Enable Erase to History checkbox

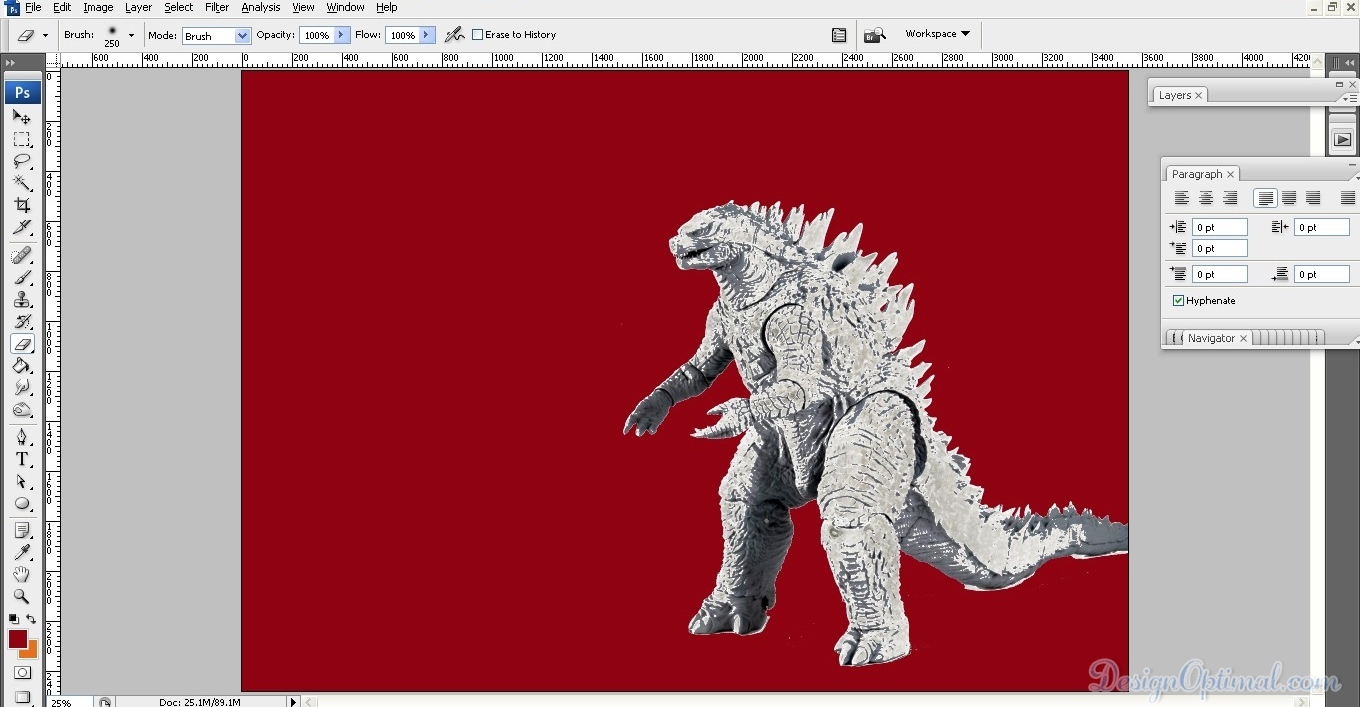tap(477, 35)
